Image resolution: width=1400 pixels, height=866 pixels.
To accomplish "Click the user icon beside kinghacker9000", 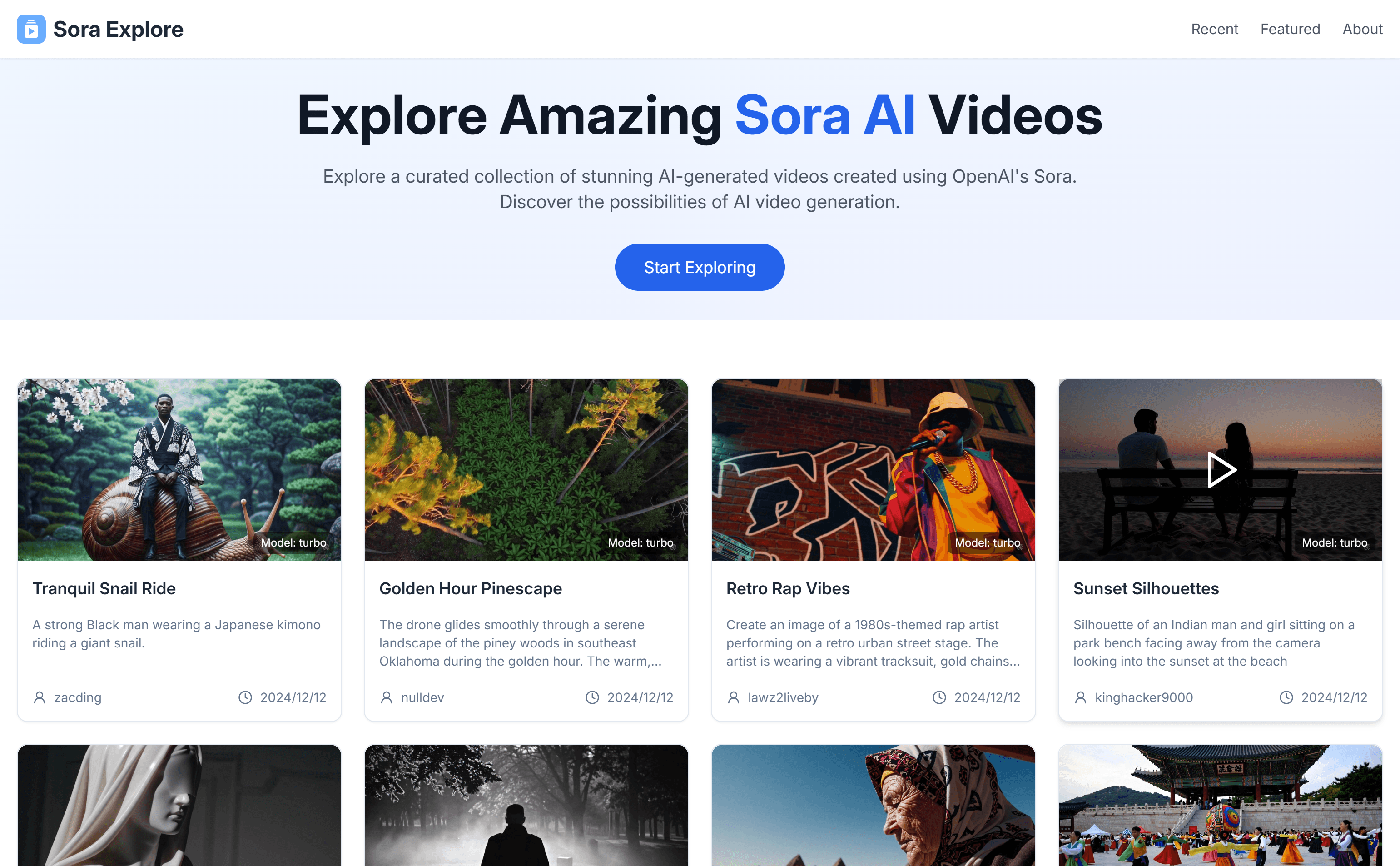I will tap(1081, 697).
